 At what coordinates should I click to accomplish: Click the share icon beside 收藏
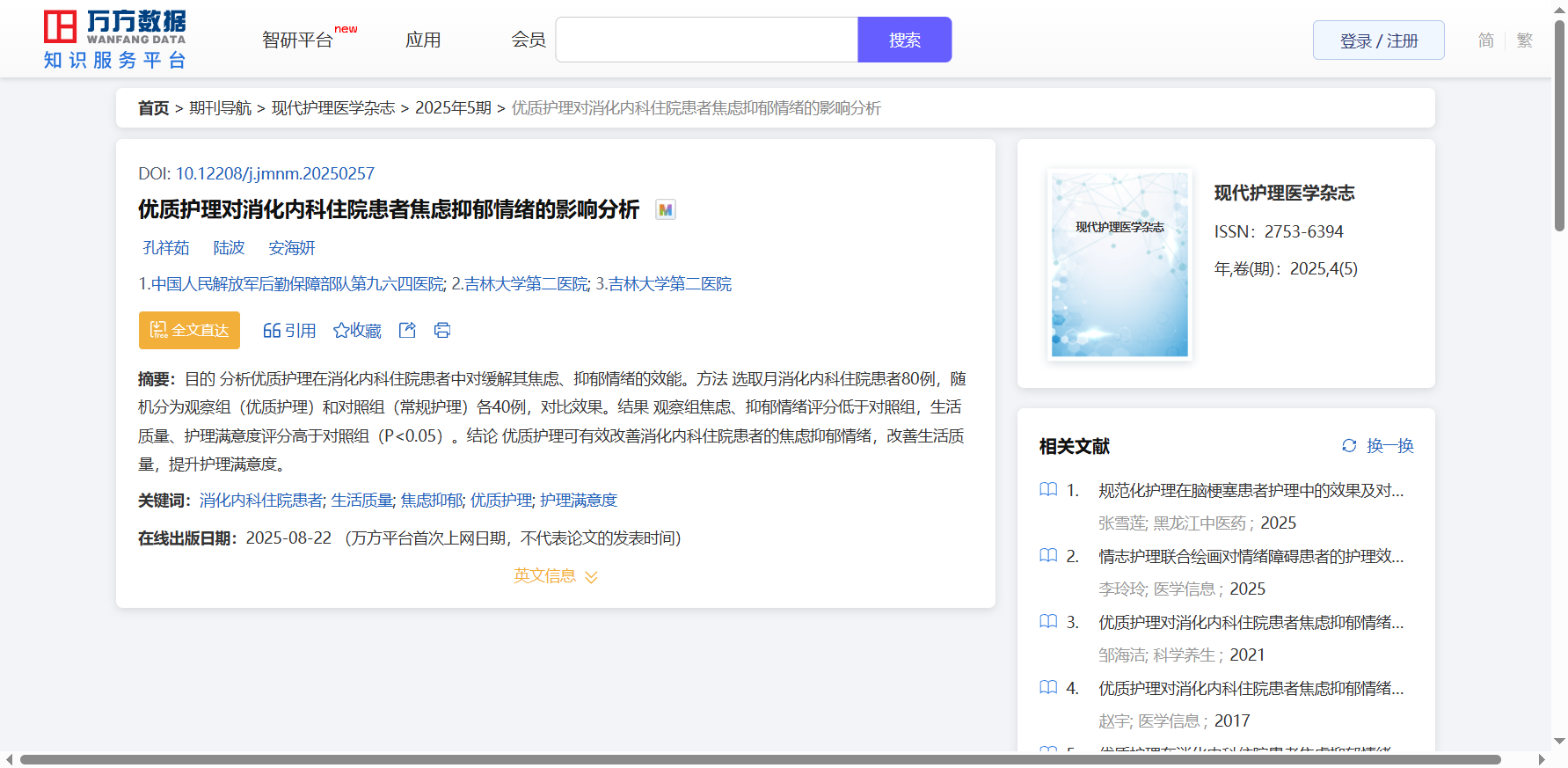tap(407, 330)
